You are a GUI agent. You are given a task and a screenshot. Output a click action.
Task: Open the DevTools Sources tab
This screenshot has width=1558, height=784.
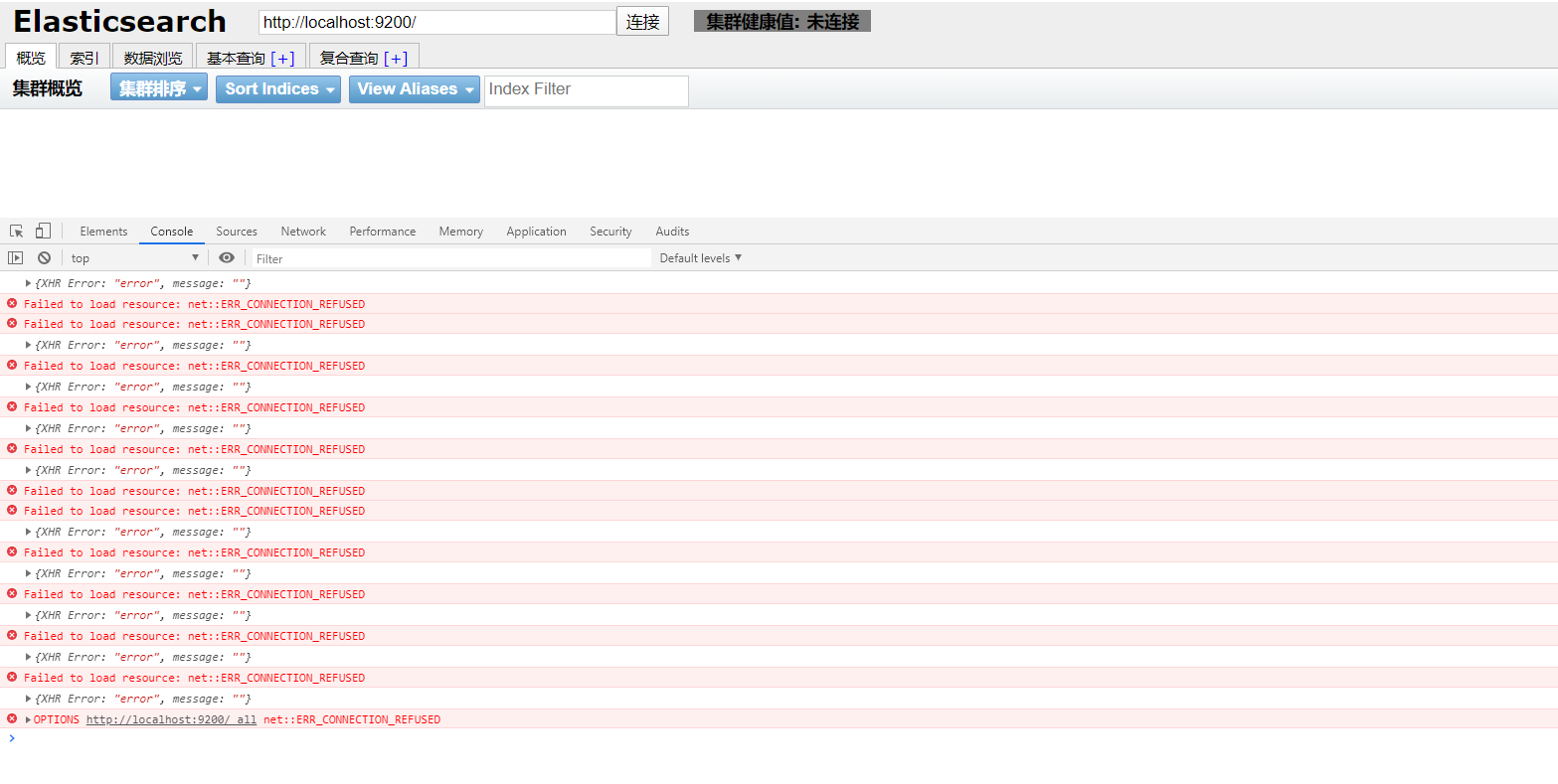(x=237, y=231)
